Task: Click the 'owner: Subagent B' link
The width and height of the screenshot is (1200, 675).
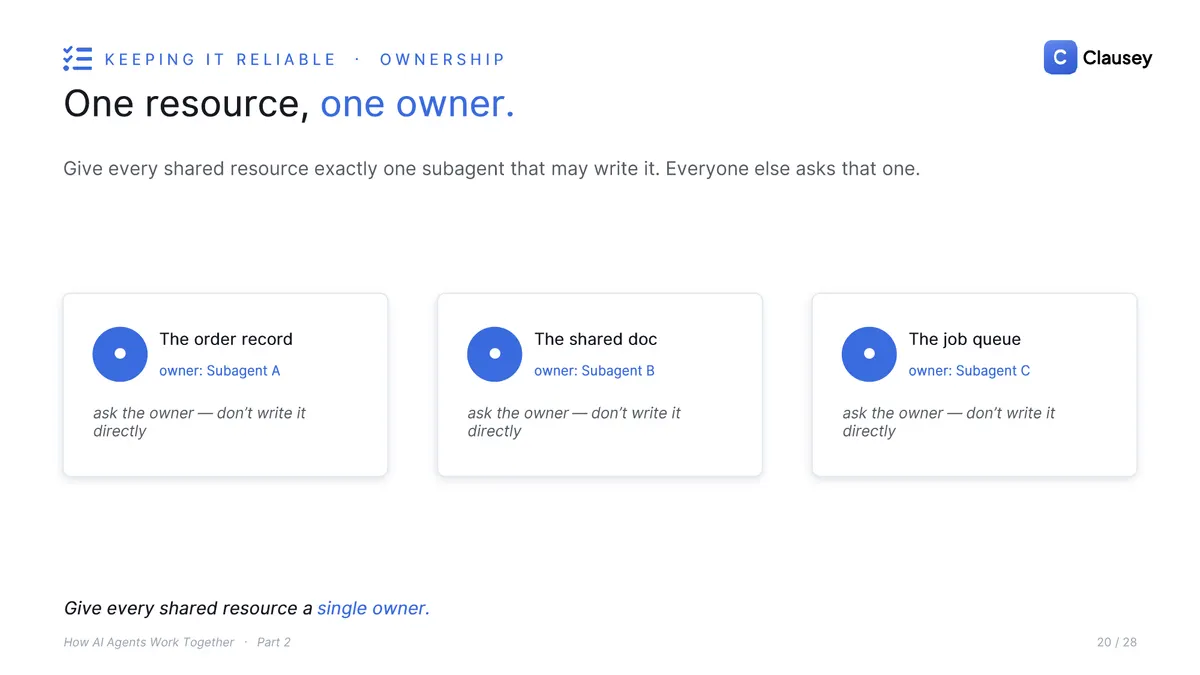Action: [x=594, y=371]
